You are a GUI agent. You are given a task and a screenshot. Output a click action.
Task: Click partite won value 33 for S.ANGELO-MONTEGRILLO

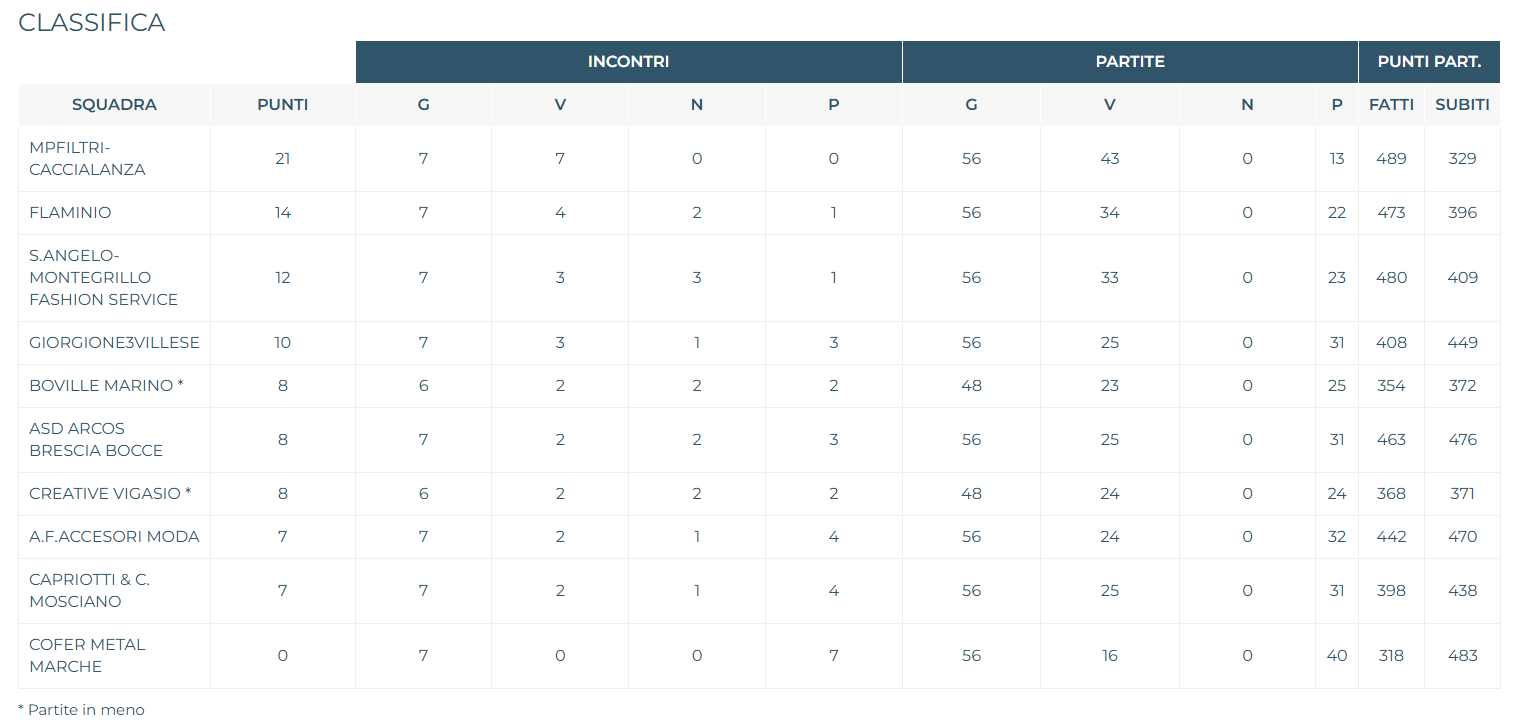(x=1110, y=278)
